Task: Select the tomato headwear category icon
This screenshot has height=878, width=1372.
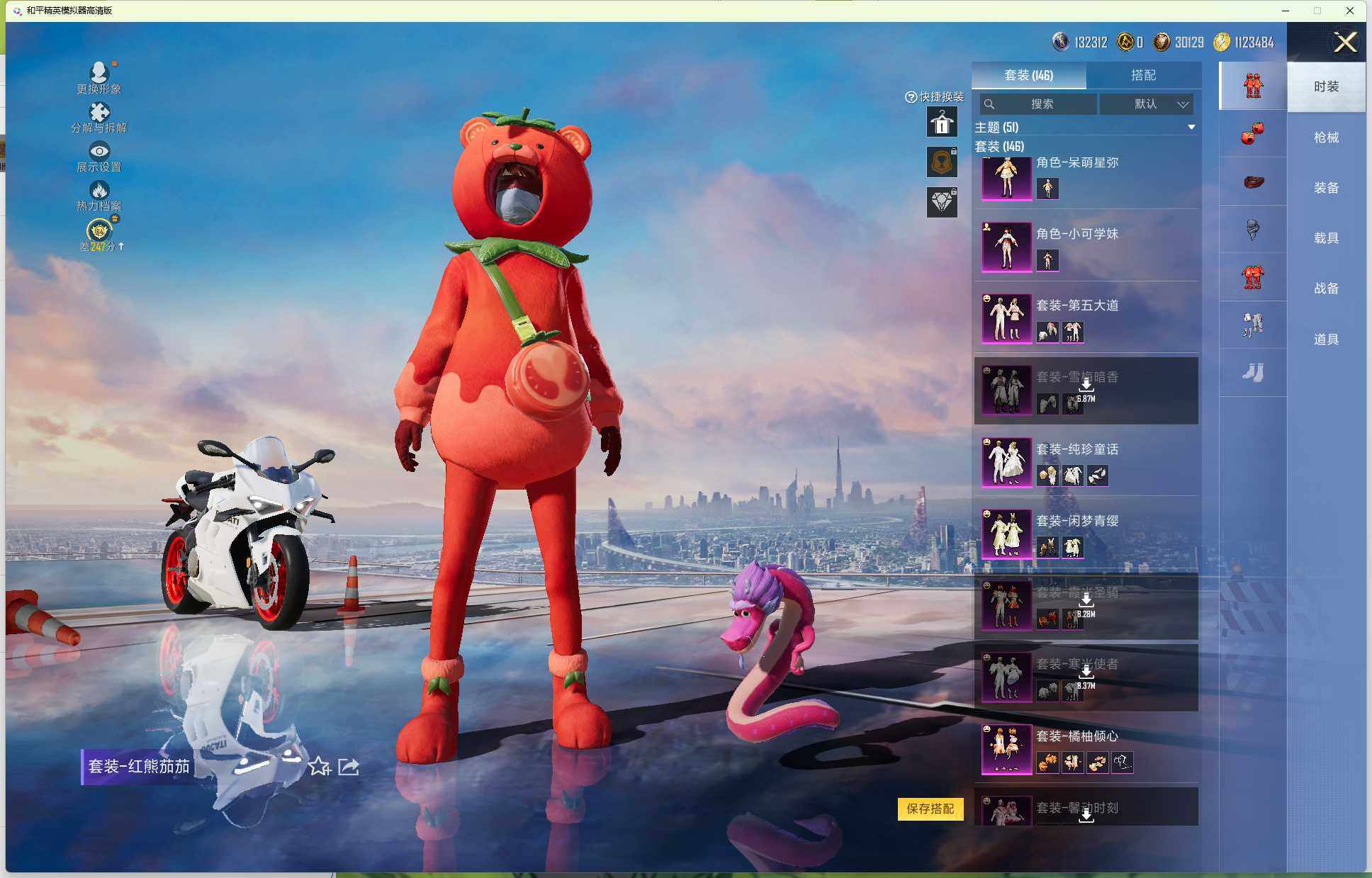Action: pos(1252,133)
